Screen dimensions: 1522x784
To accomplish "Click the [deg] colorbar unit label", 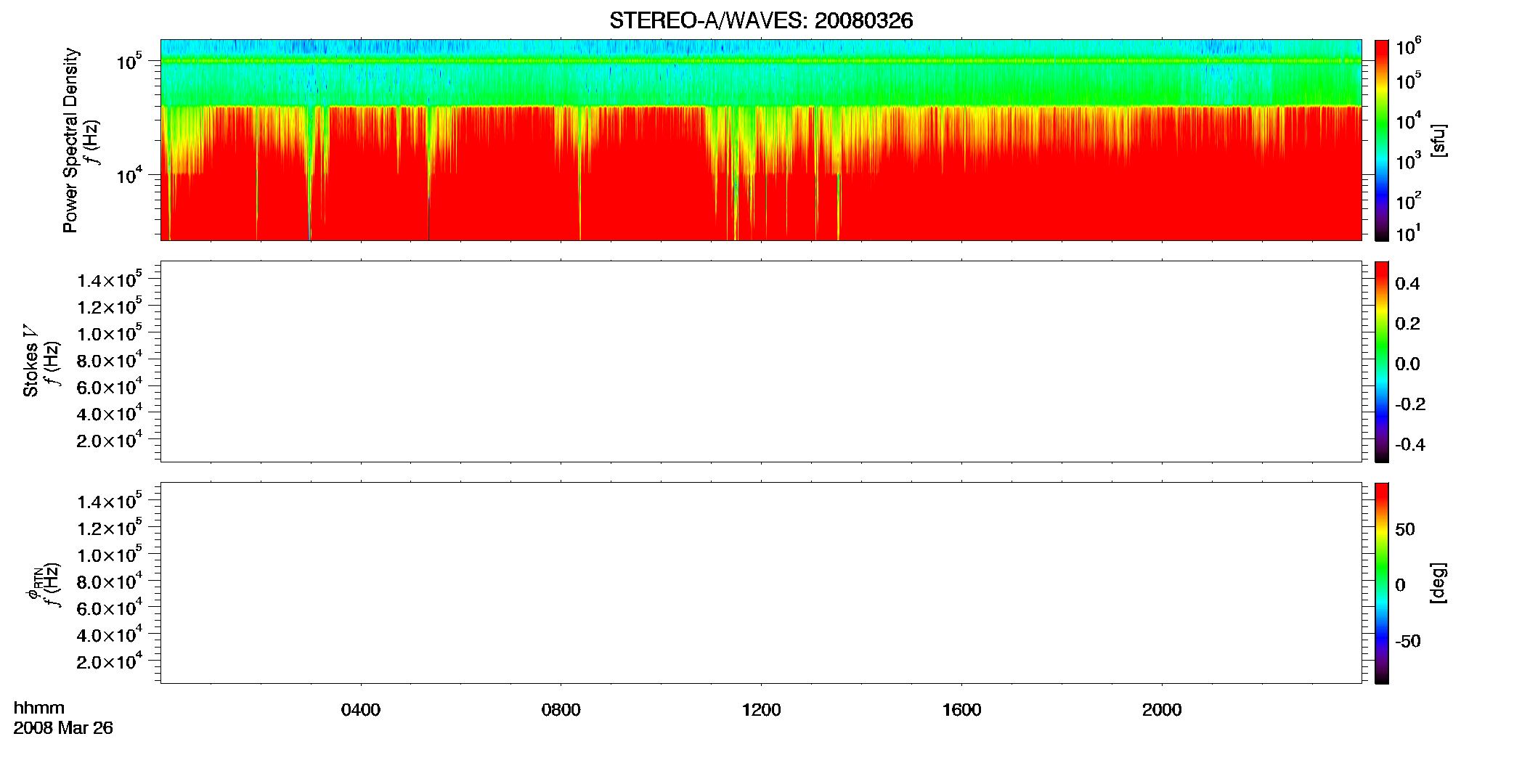I will pos(1438,583).
